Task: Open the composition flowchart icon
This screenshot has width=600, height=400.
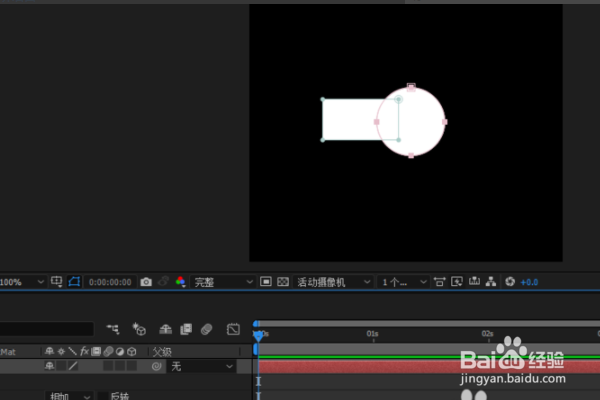Action: click(x=491, y=282)
